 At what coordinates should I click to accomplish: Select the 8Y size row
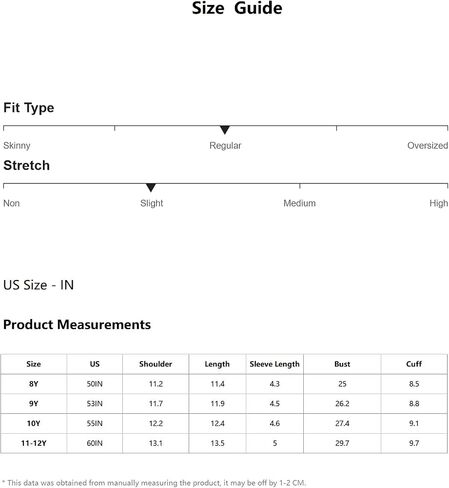point(224,384)
